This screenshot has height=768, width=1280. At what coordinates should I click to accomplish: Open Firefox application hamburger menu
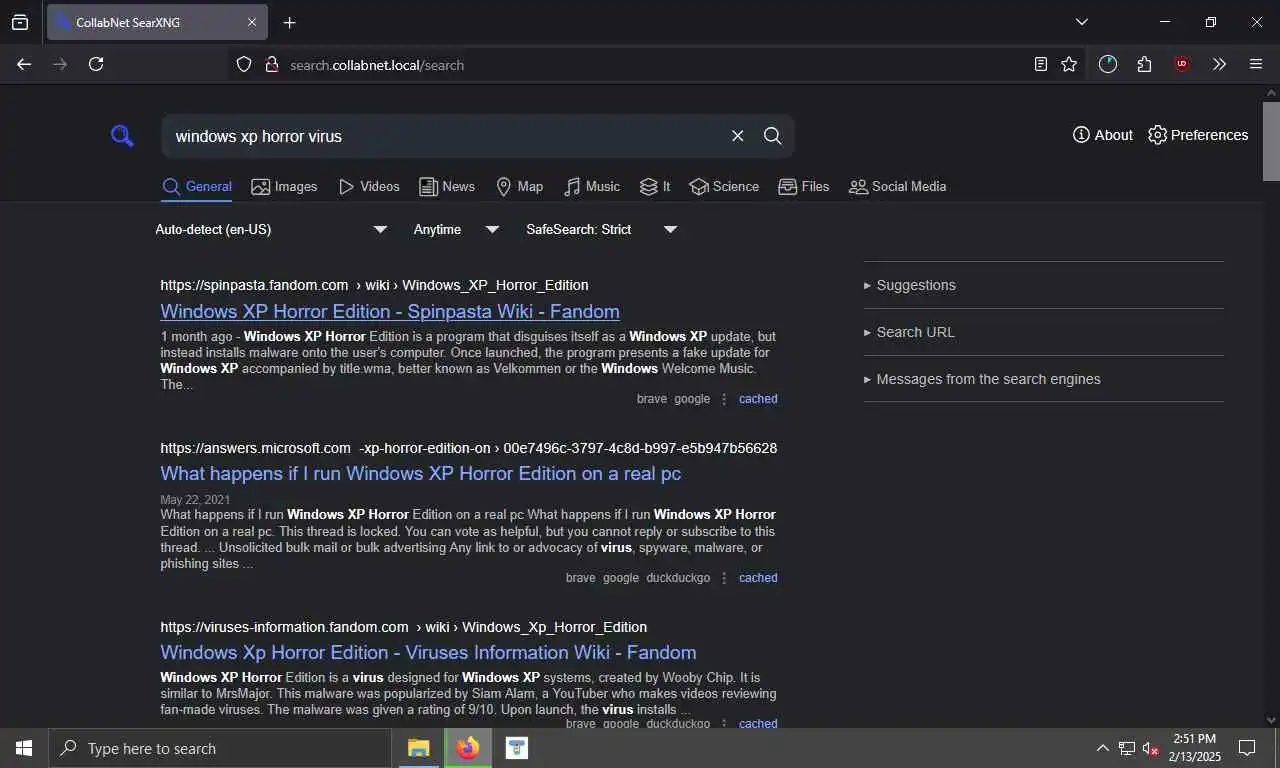coord(1256,64)
